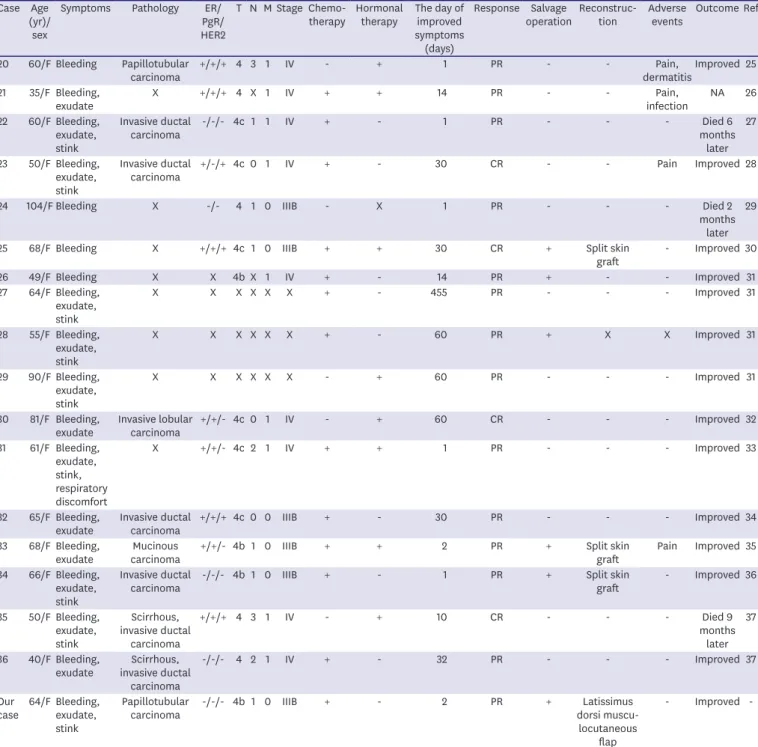This screenshot has height=747, width=758.
Task: Select the '61/F' age cell
Action: click(x=40, y=448)
